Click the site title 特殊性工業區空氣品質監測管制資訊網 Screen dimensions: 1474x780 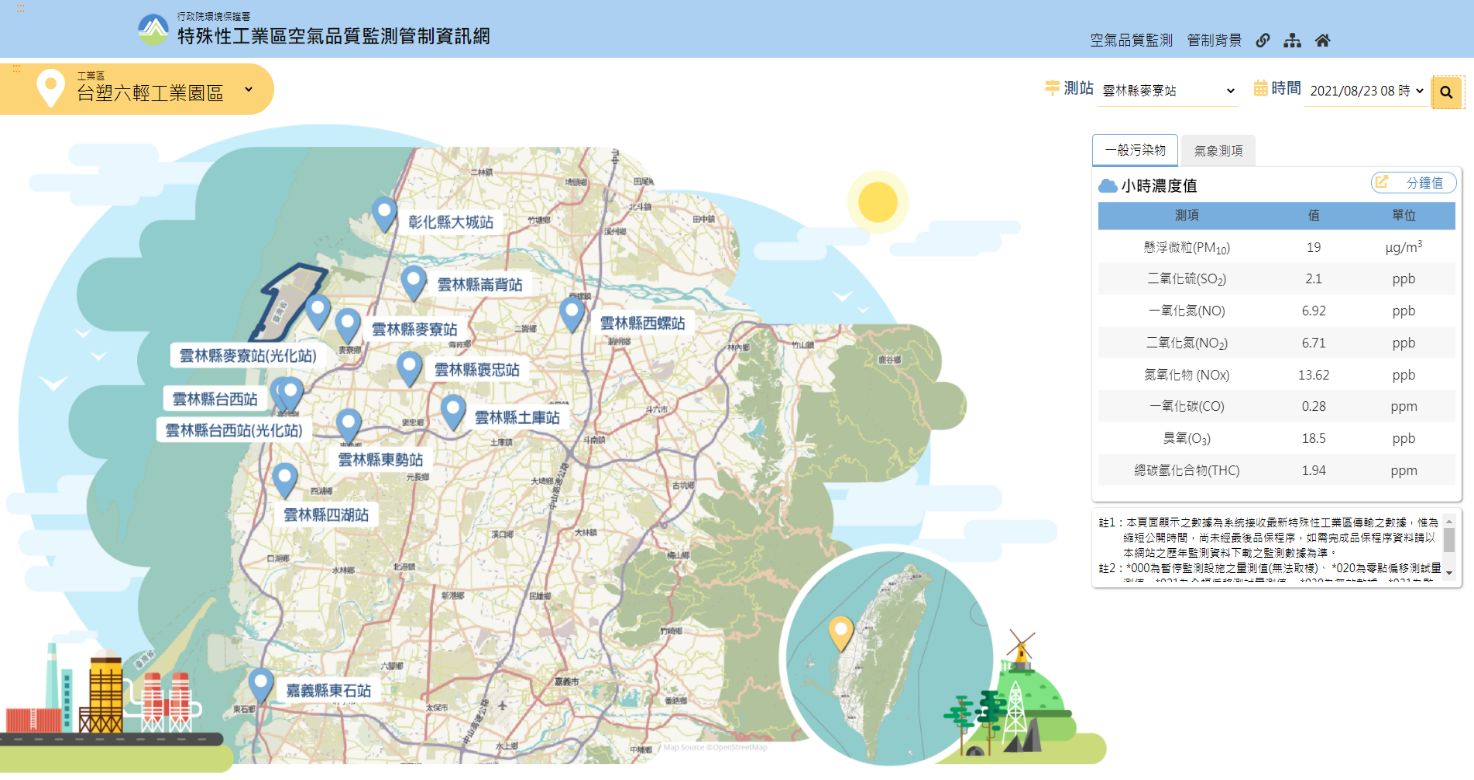[x=333, y=37]
